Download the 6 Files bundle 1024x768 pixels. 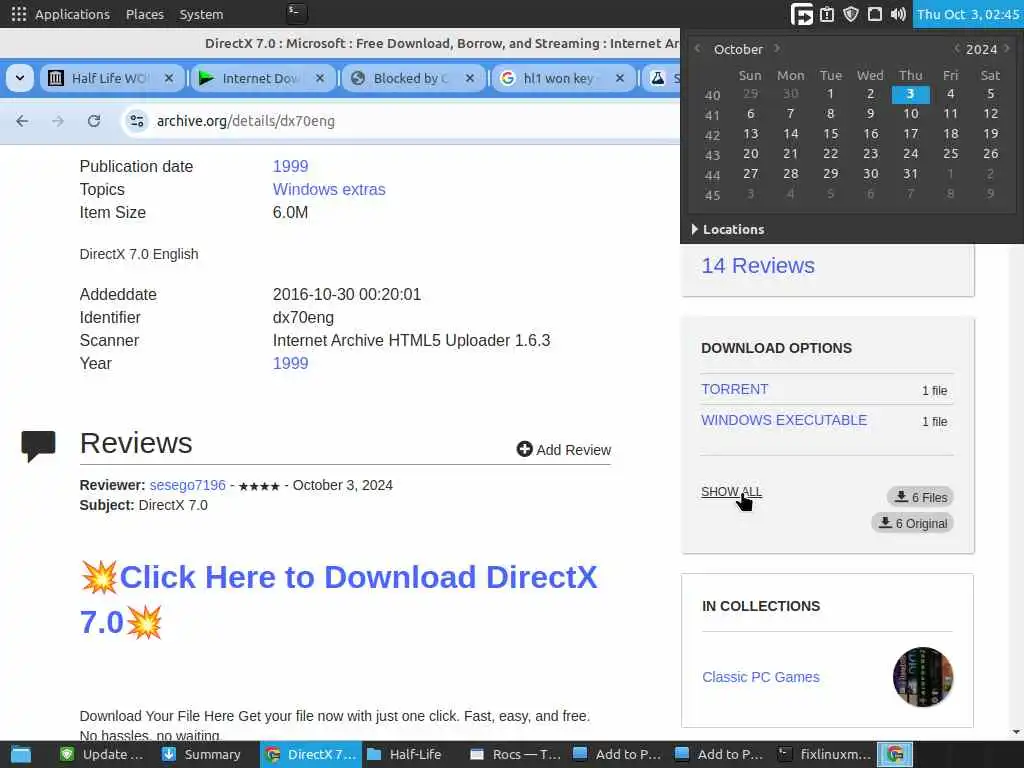[920, 497]
